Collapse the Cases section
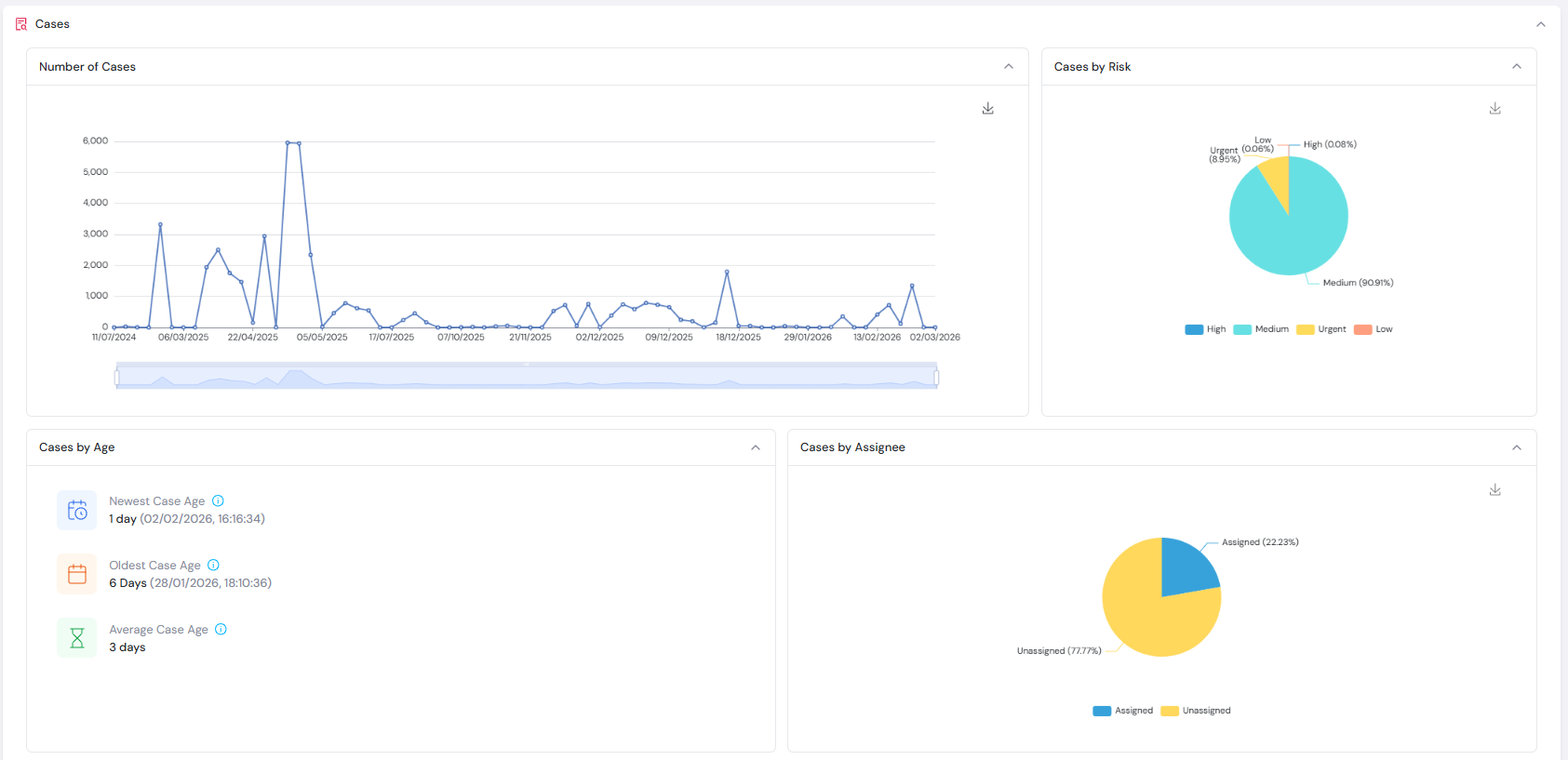 point(1541,24)
